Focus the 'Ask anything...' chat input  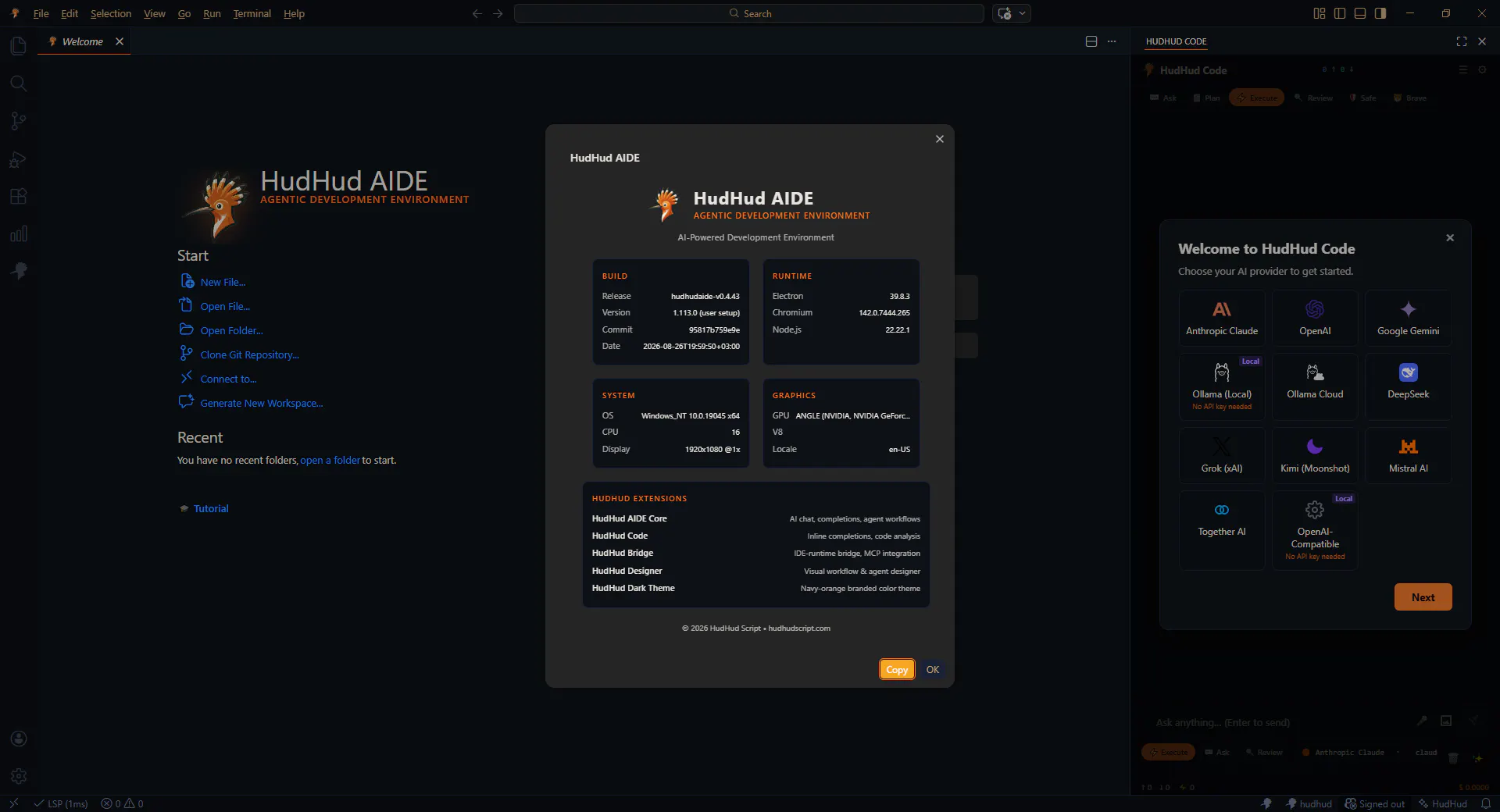click(1281, 722)
